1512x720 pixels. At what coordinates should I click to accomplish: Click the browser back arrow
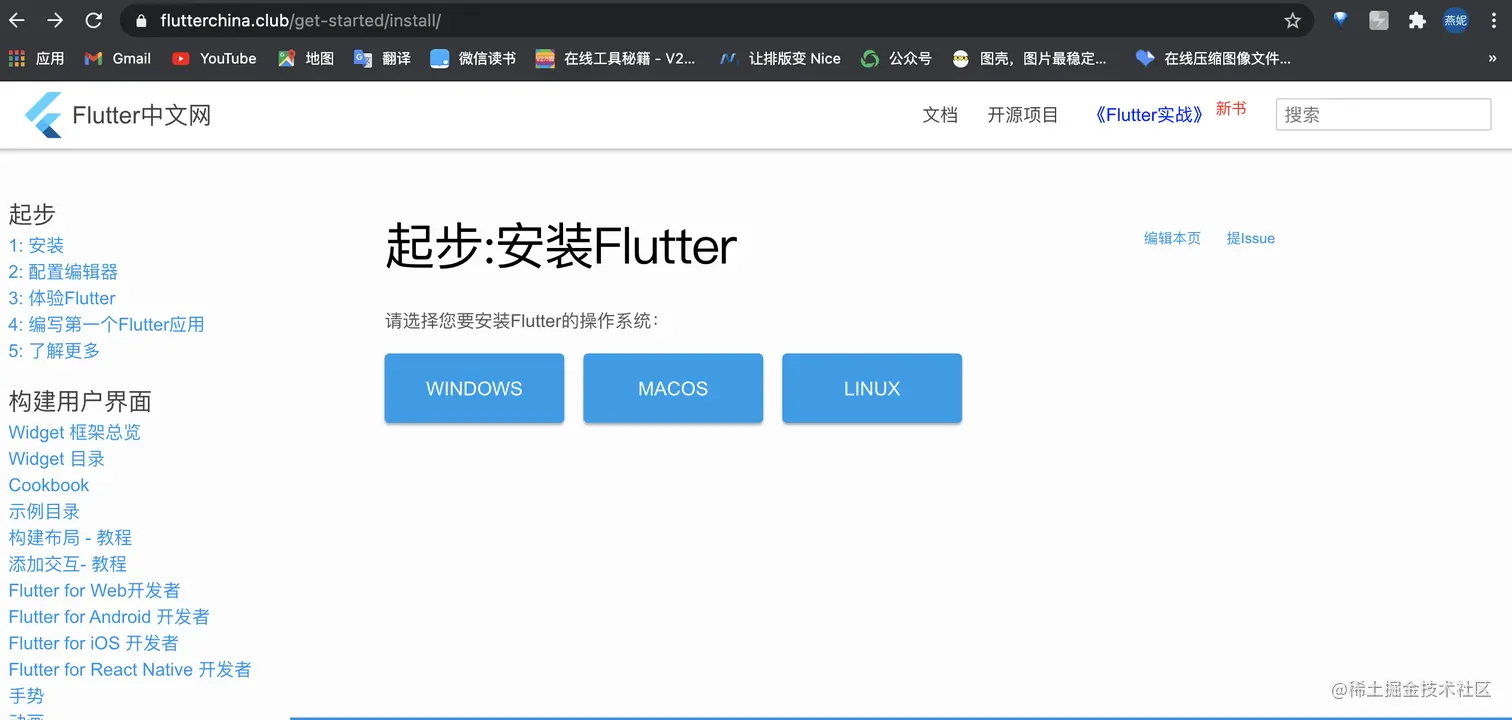click(17, 20)
